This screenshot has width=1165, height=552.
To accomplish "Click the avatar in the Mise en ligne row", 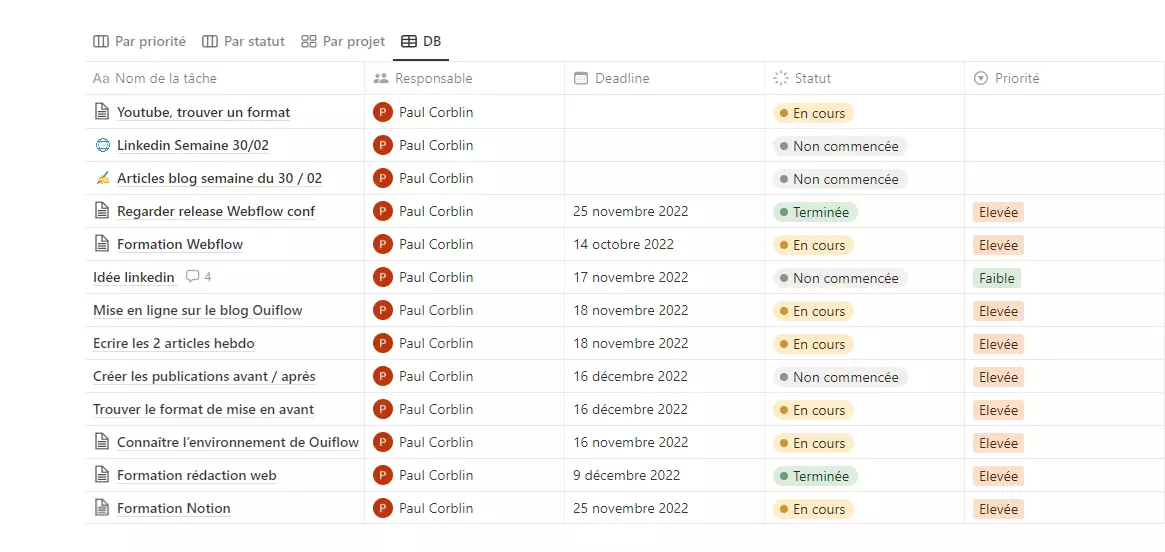I will [x=383, y=311].
